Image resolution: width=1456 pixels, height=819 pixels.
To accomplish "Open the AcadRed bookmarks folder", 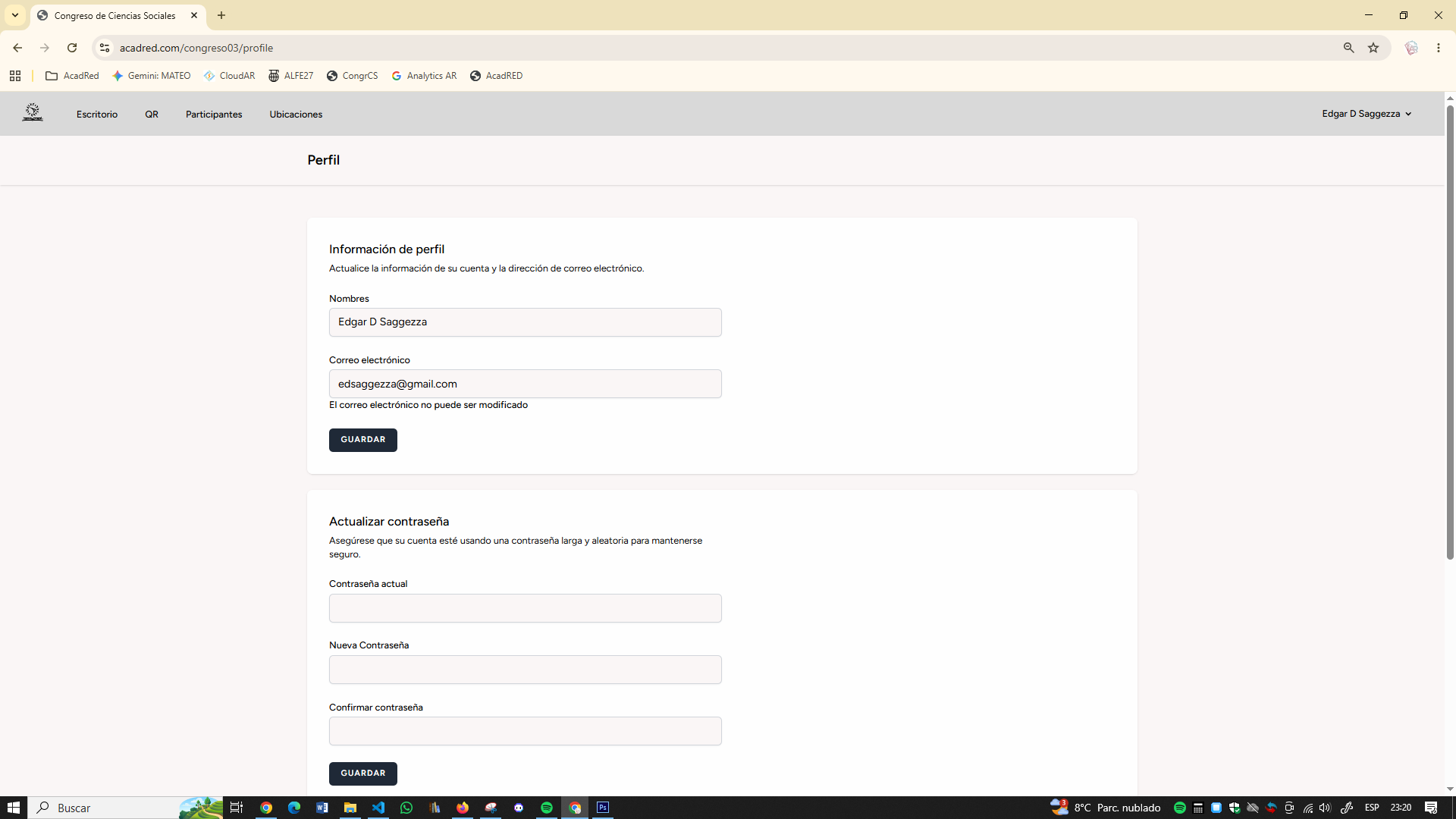I will [x=73, y=76].
